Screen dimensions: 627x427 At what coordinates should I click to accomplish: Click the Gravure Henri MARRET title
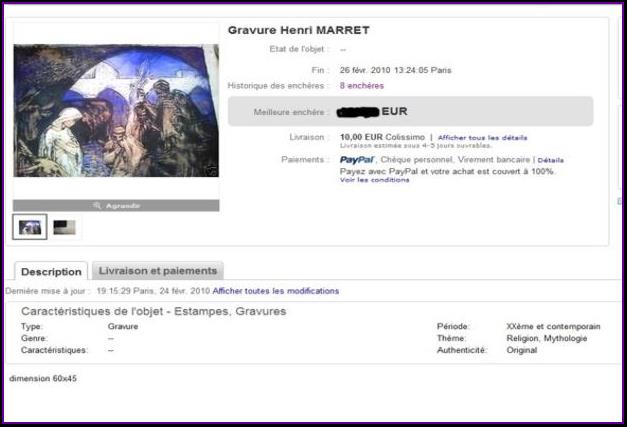[x=298, y=30]
